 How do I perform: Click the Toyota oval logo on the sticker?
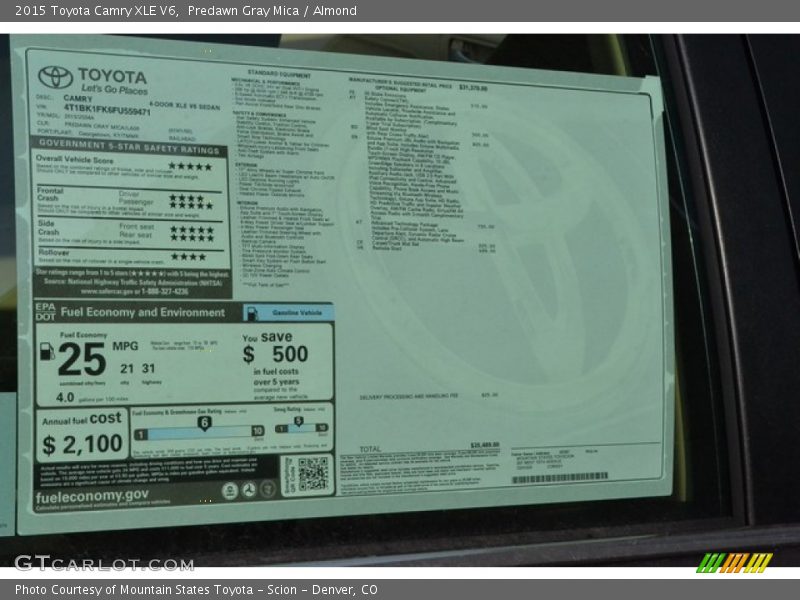(56, 77)
